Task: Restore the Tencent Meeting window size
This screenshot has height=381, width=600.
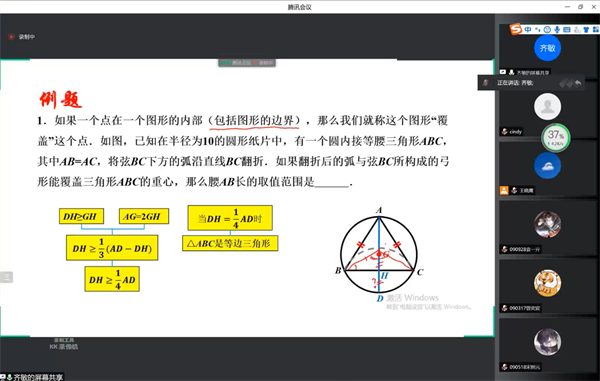Action: coord(580,7)
